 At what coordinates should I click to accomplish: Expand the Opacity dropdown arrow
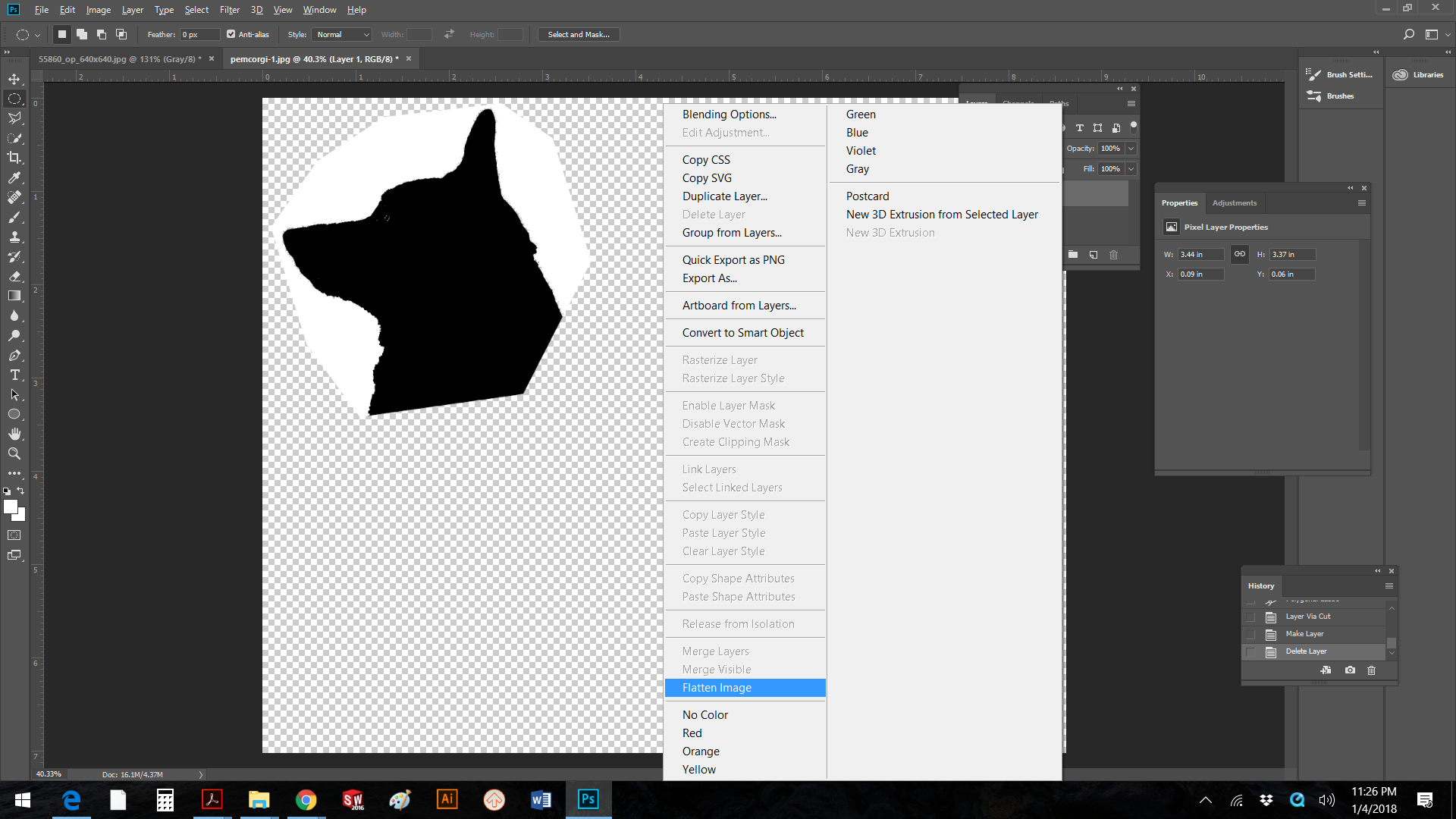[x=1131, y=149]
